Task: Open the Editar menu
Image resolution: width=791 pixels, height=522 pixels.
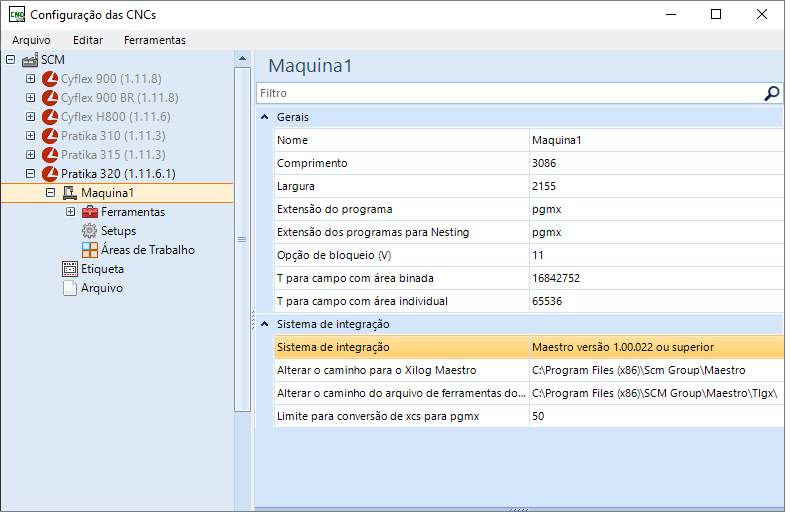Action: tap(88, 40)
